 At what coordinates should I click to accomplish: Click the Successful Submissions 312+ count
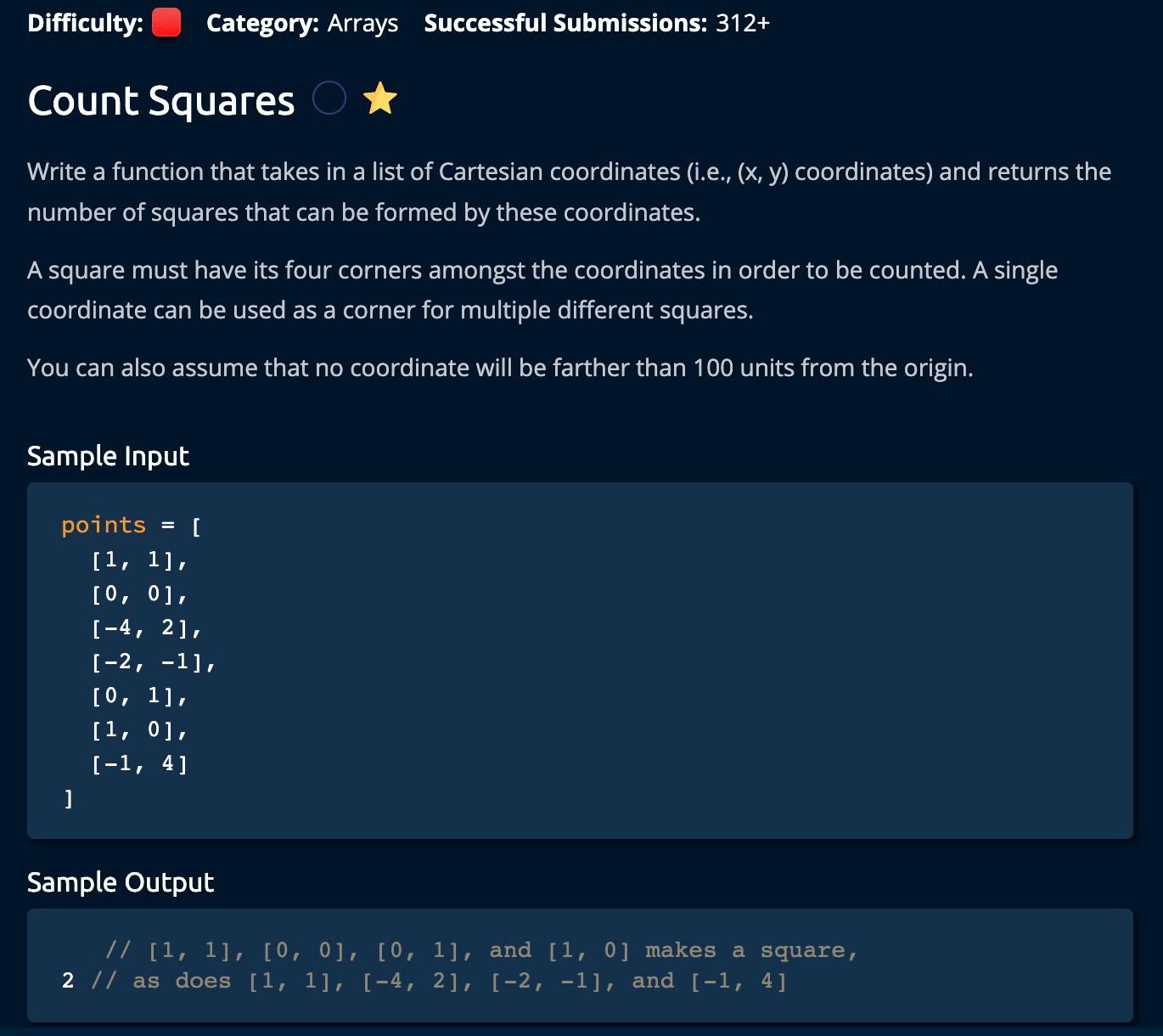(x=742, y=23)
